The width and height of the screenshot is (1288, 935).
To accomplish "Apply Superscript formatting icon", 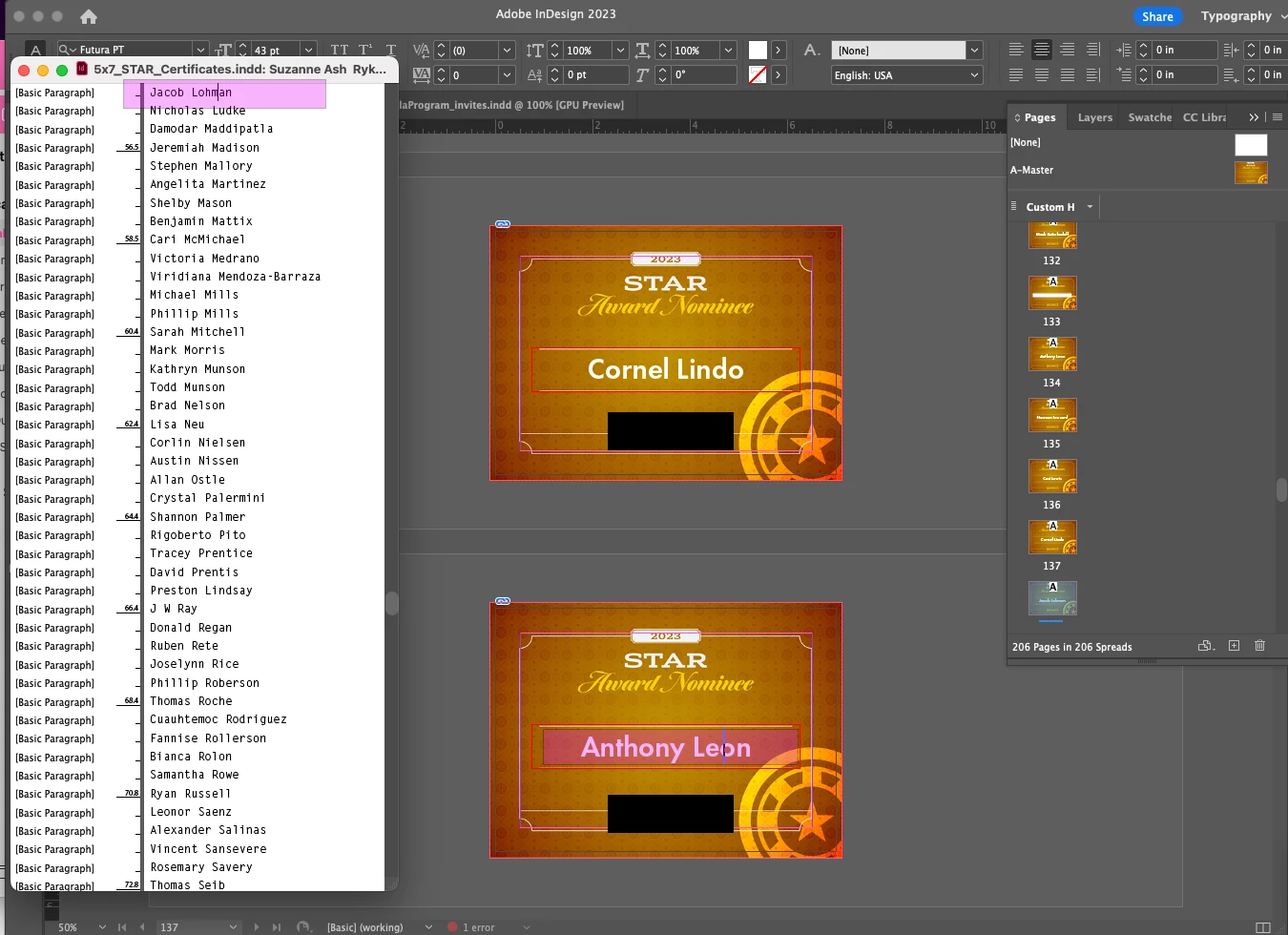I will (365, 50).
